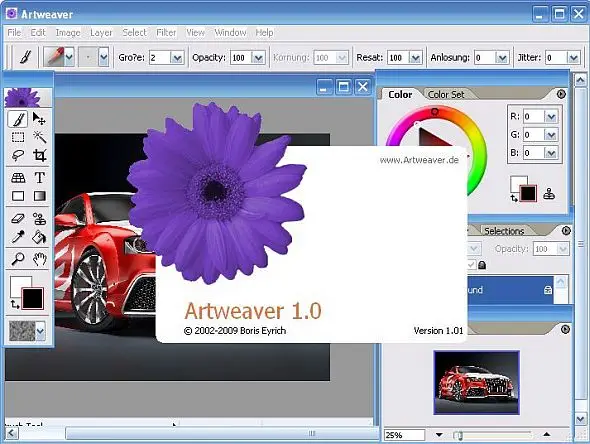Open the Color panel options menu

(x=561, y=94)
